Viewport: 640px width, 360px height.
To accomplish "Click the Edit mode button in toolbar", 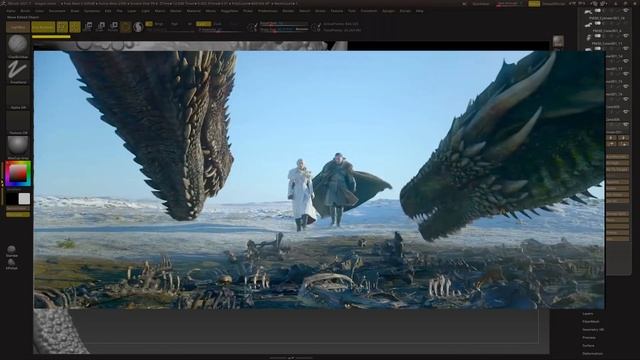I will pyautogui.click(x=62, y=27).
